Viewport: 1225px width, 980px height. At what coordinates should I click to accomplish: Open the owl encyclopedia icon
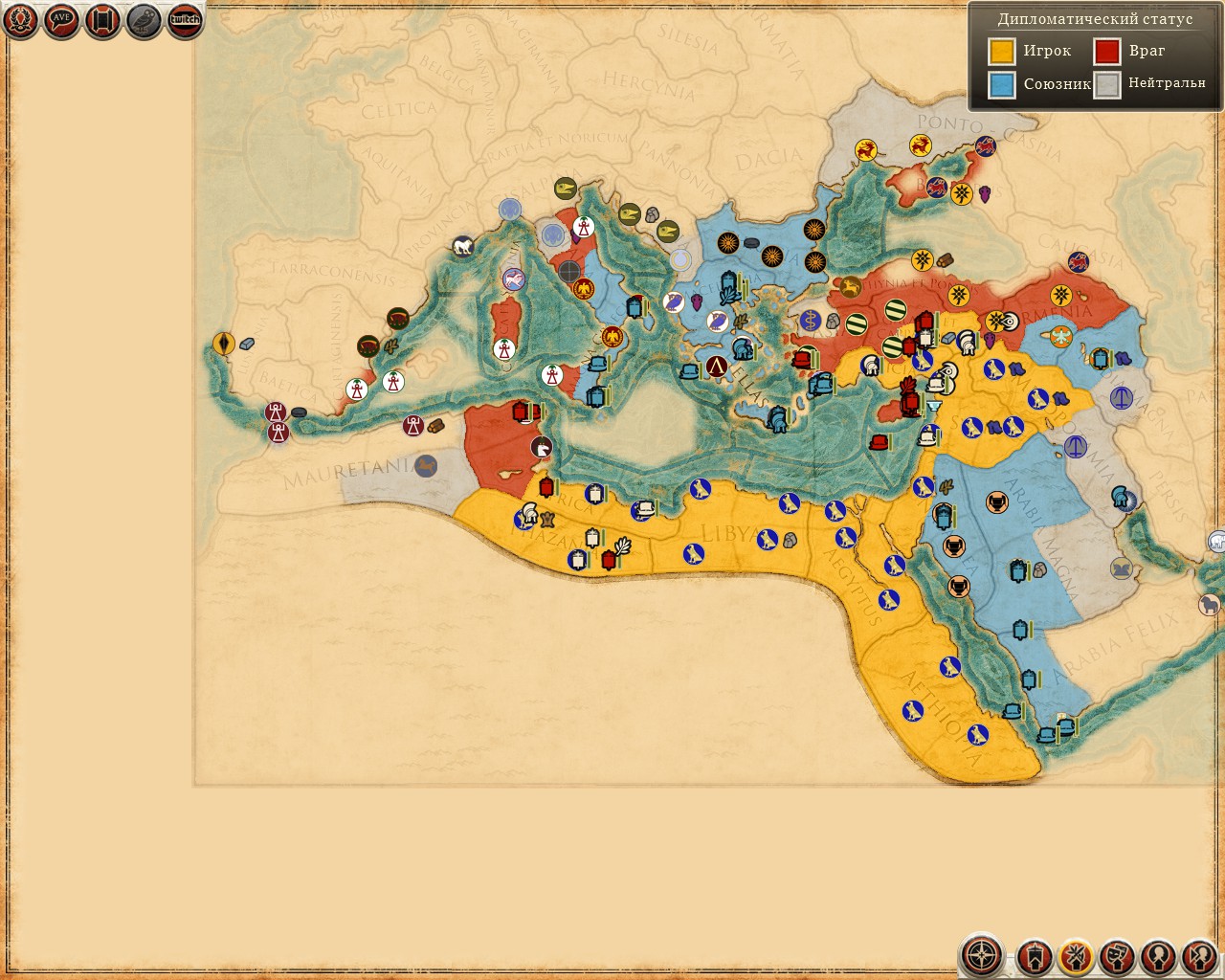tap(144, 20)
